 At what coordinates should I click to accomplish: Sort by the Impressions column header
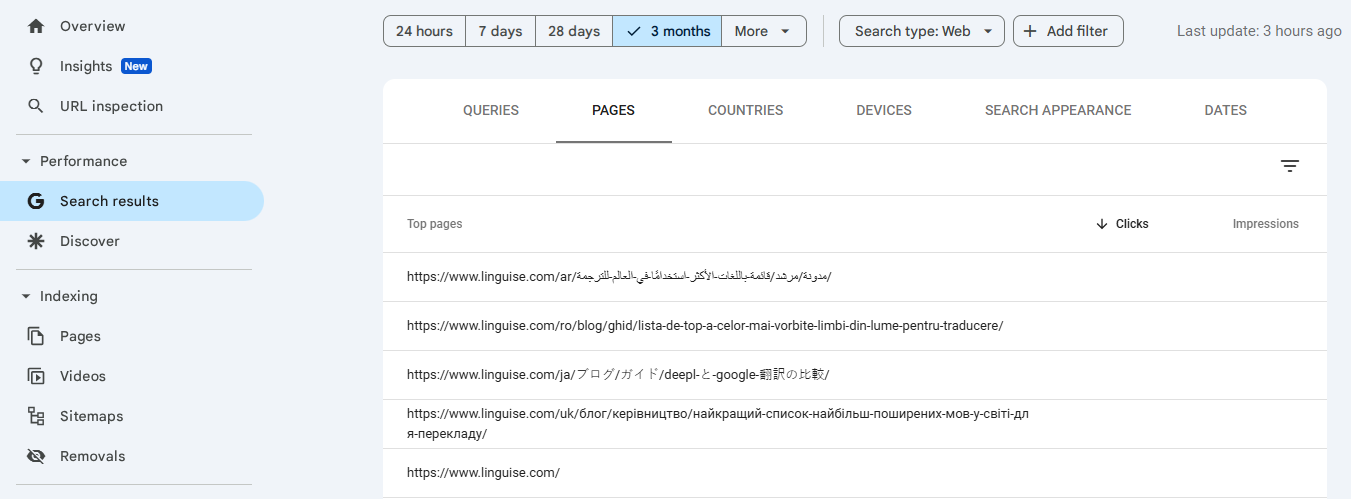(x=1265, y=224)
